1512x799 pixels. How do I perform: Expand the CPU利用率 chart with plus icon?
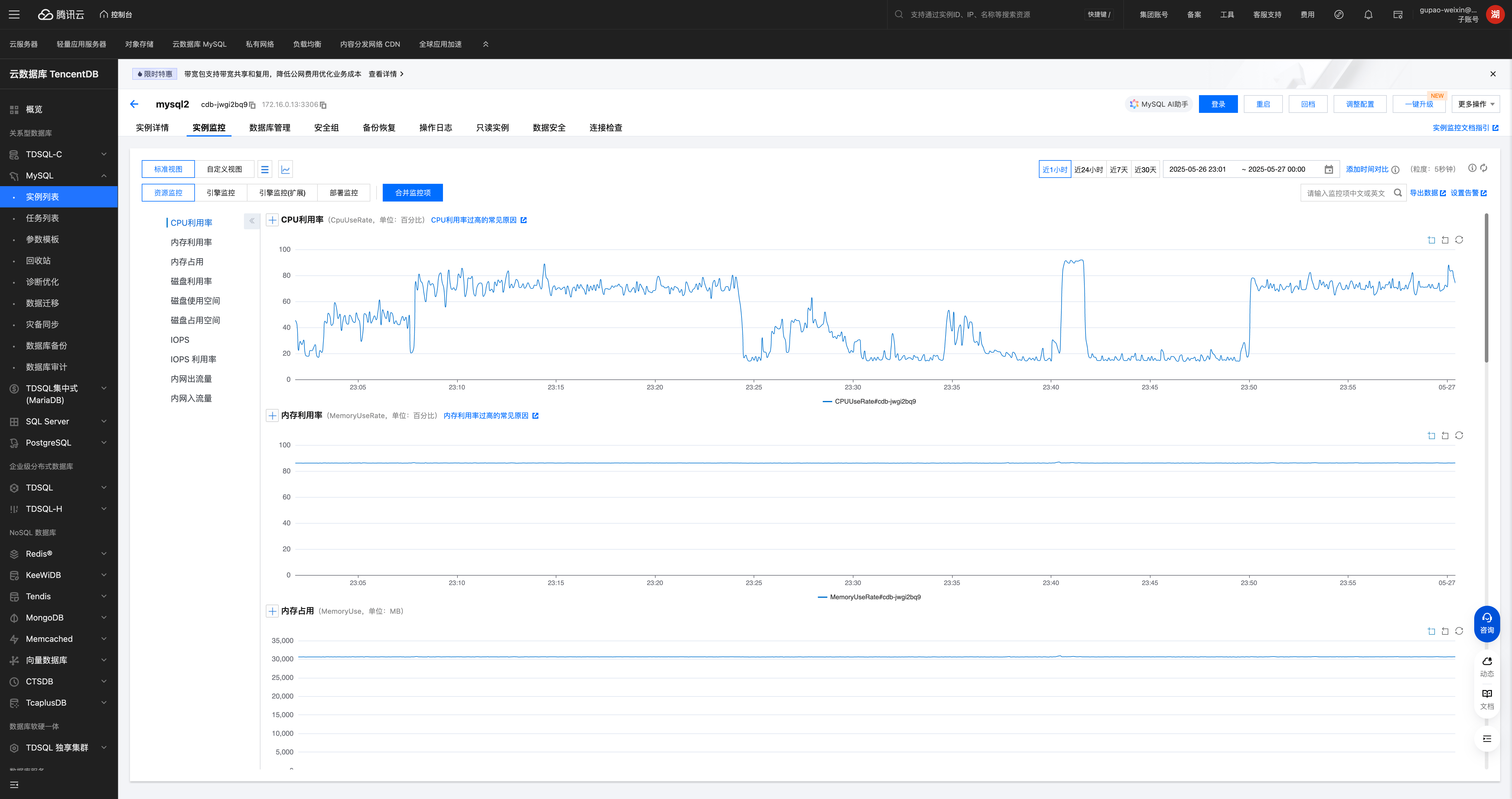tap(272, 220)
